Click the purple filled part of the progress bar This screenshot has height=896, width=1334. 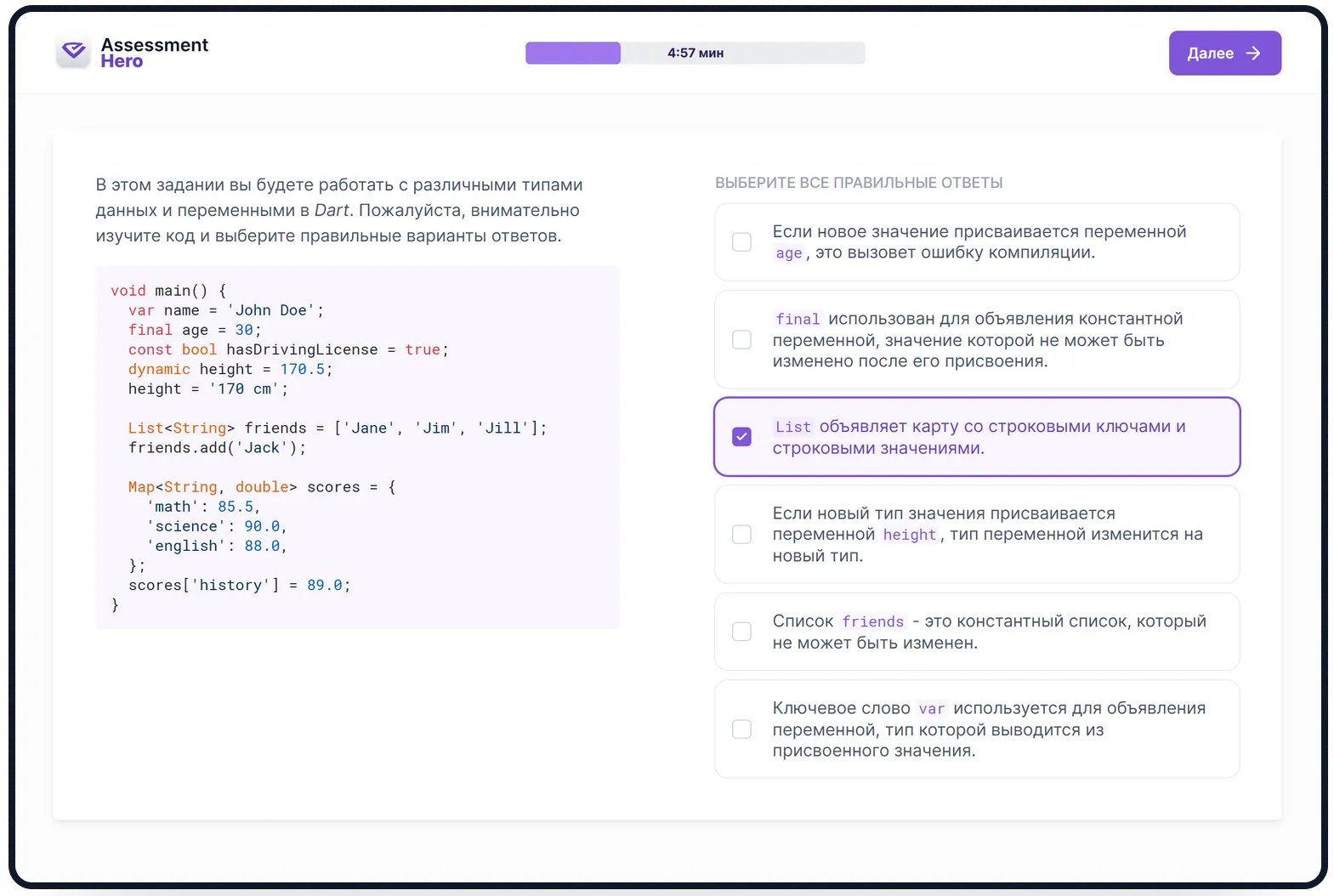572,54
